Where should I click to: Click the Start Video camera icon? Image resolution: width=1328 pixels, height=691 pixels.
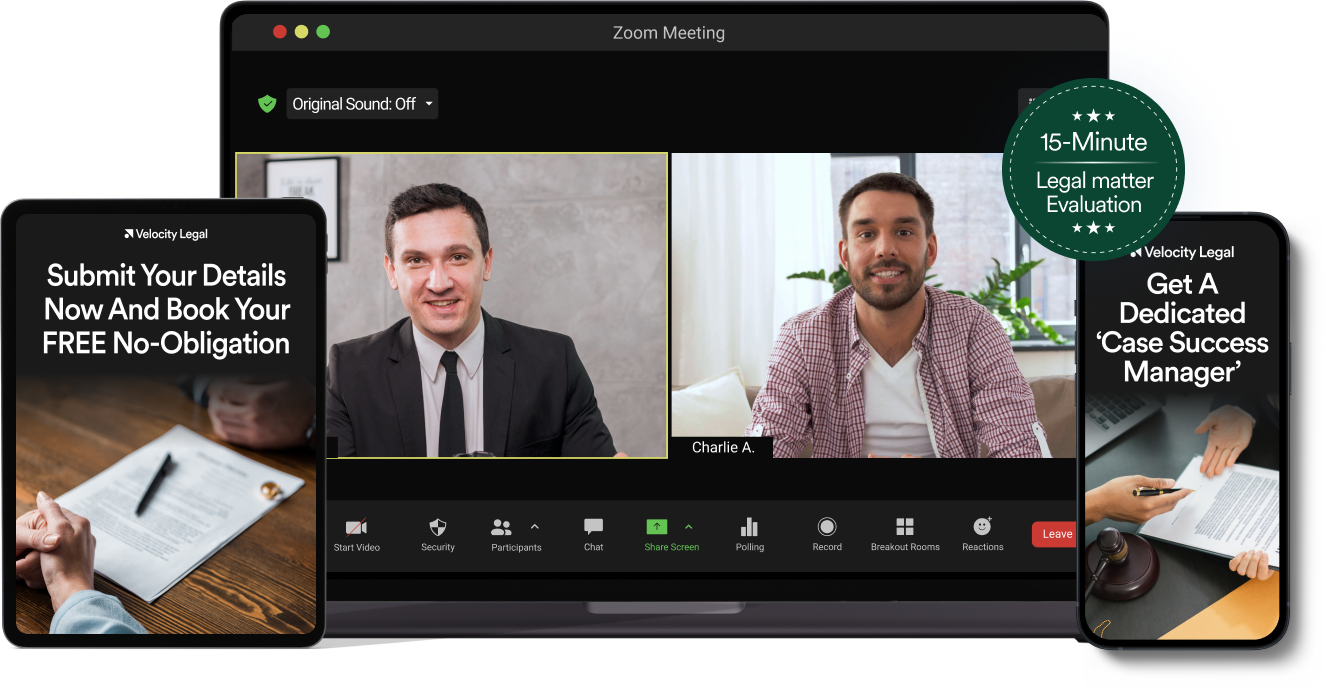point(356,528)
